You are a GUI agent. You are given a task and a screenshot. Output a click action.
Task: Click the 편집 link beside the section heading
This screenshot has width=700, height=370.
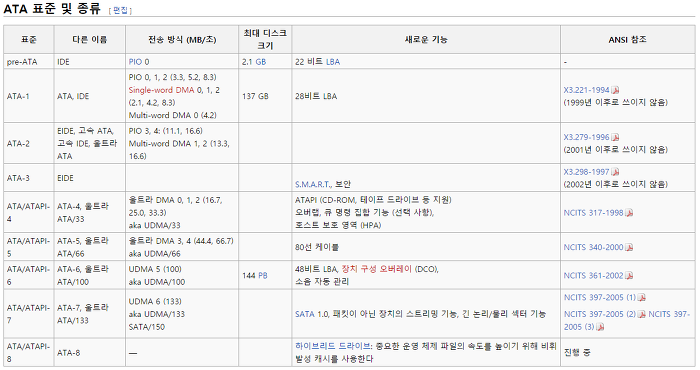point(120,10)
